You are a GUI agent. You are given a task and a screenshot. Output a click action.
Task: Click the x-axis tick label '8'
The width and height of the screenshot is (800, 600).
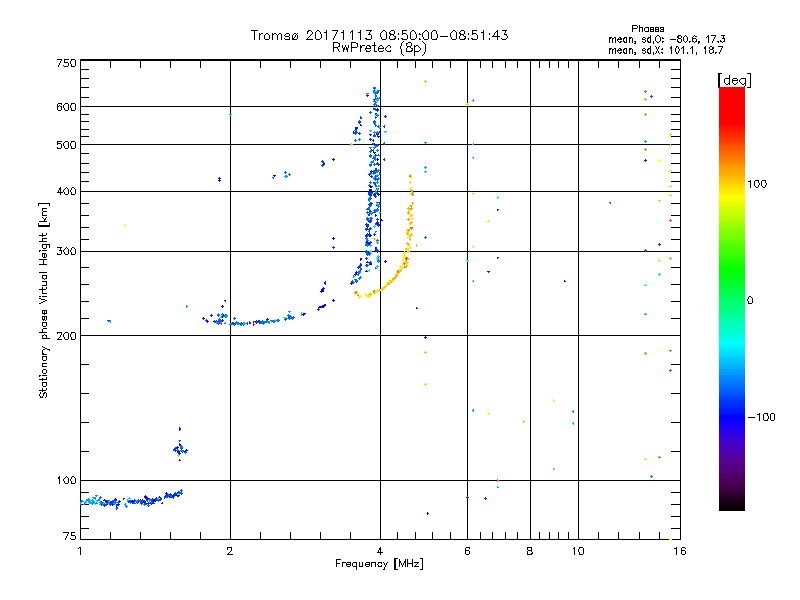pyautogui.click(x=530, y=551)
